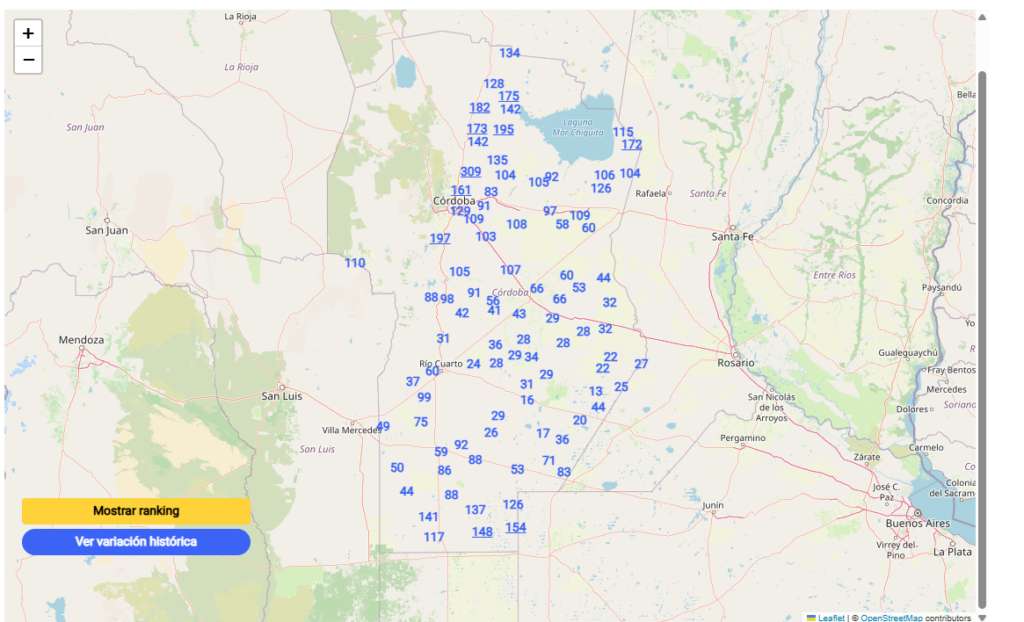Viewport: 1024px width, 622px height.
Task: Click the 134 marker at the top
Action: (x=510, y=53)
